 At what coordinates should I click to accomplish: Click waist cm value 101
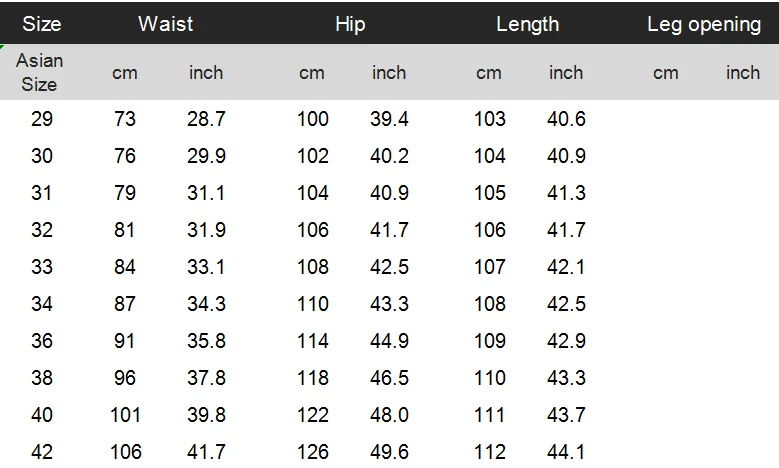pos(125,415)
